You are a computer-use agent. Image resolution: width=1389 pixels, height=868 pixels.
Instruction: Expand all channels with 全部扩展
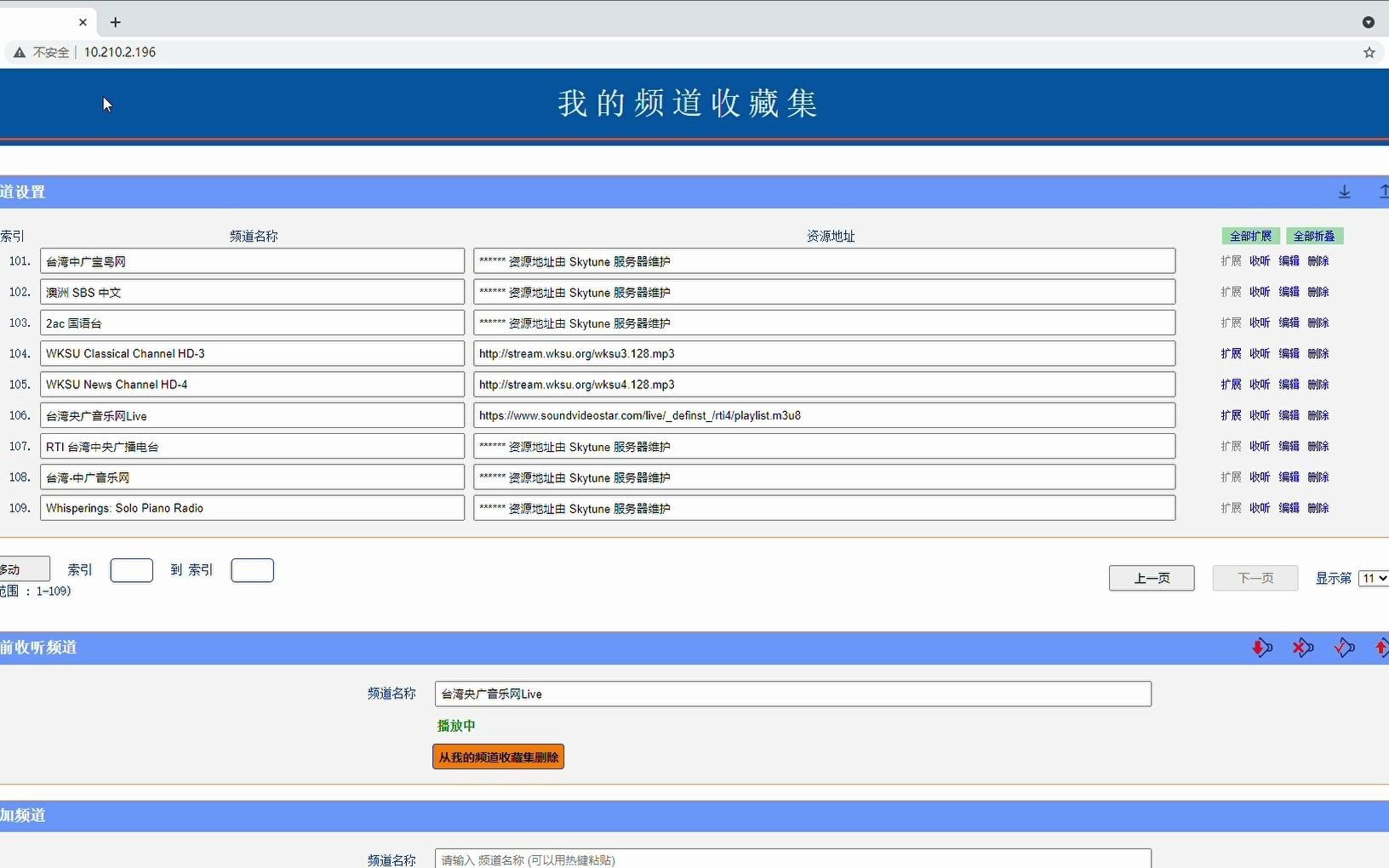1250,236
